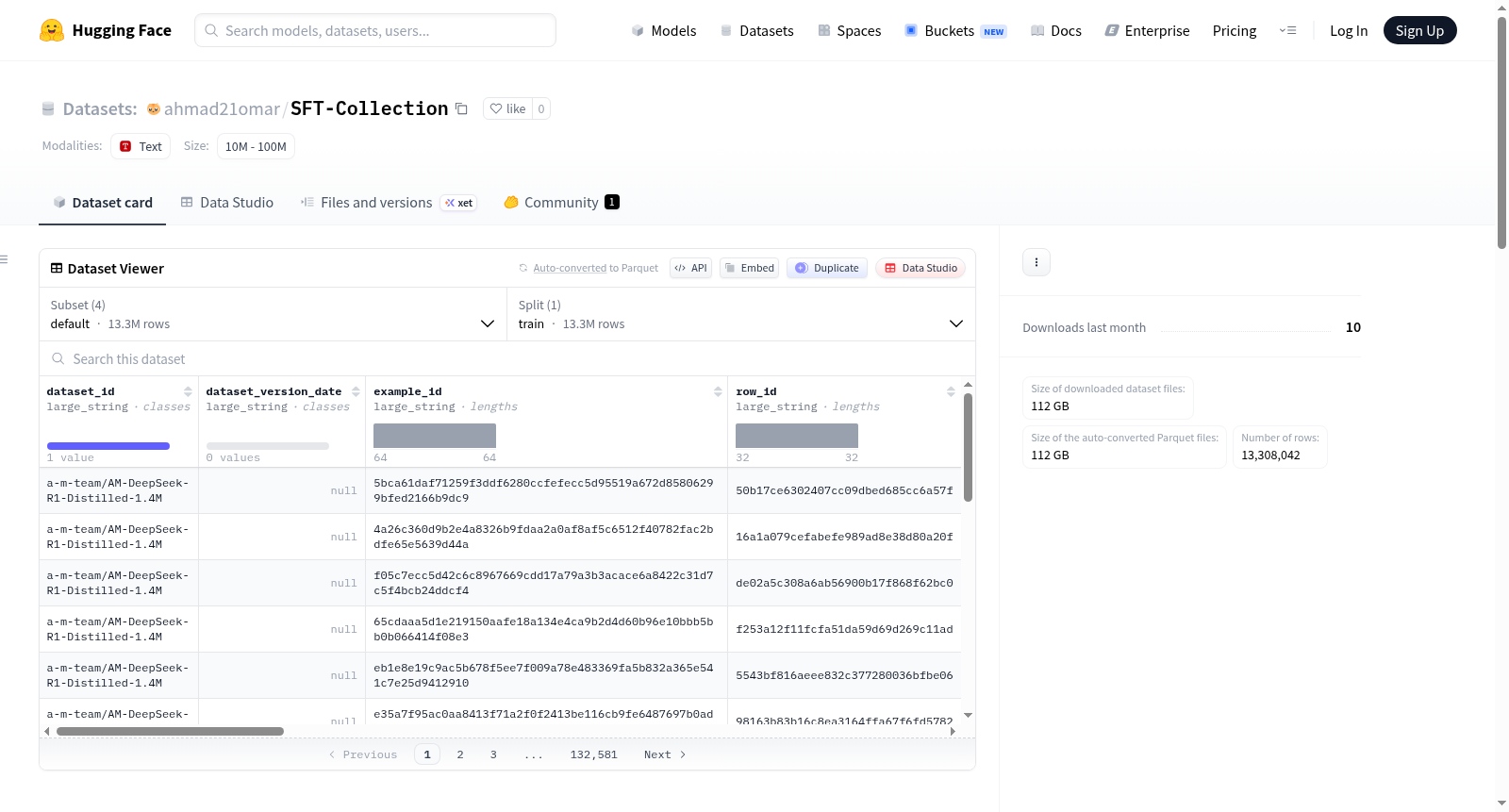Open the Files and versions tab
This screenshot has width=1509, height=812.
(x=389, y=202)
